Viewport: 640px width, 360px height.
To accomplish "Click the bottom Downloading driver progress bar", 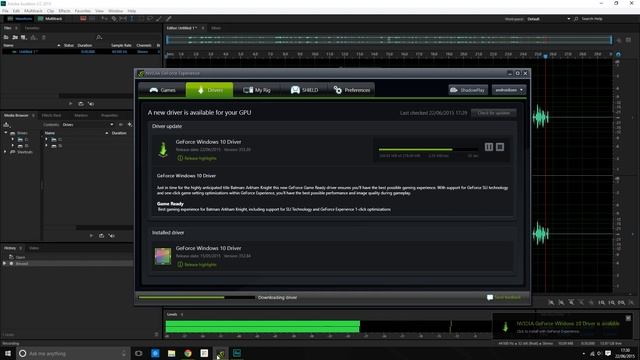I will 197,298.
